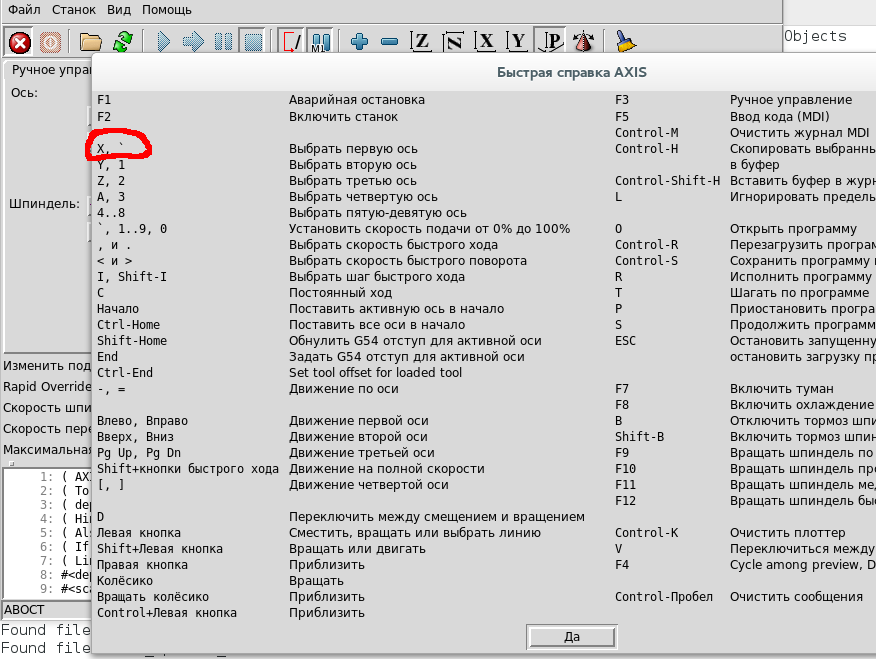Click the Control+Левая кнопка shortcut text
This screenshot has width=876, height=659.
pos(167,613)
